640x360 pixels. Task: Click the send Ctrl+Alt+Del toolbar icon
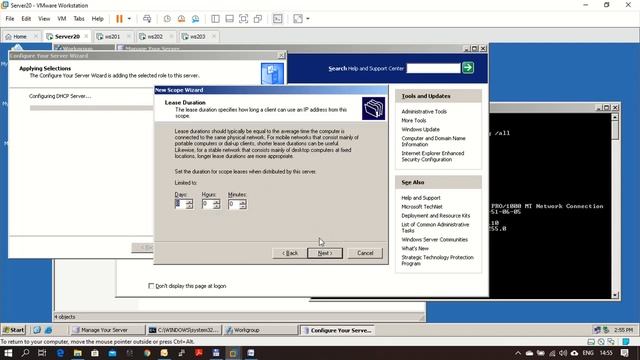[x=147, y=19]
